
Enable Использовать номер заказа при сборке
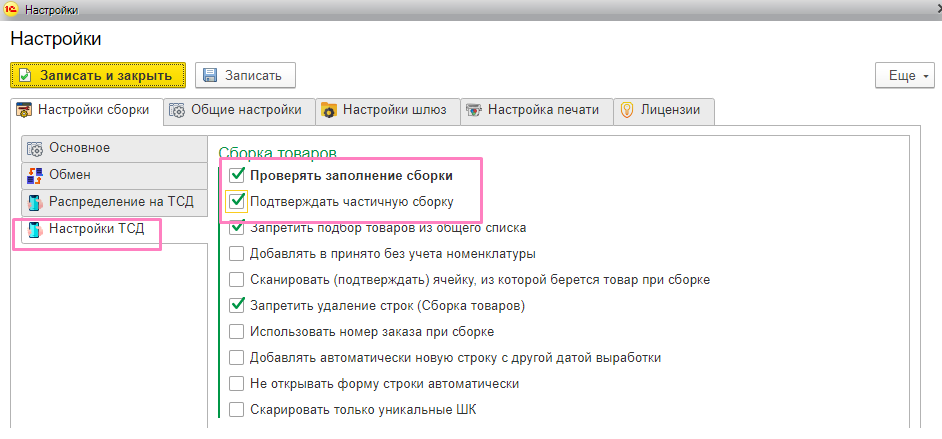237,332
